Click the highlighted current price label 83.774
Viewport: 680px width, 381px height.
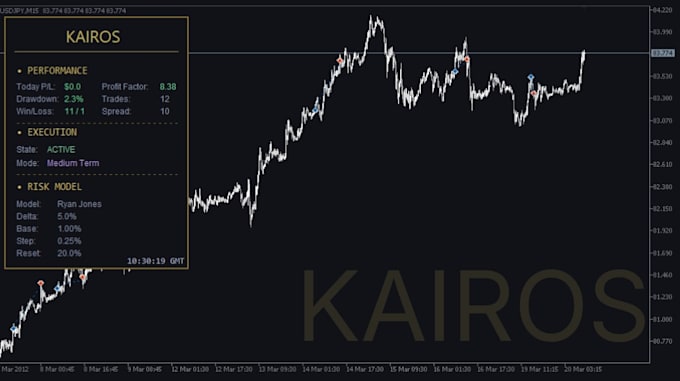663,53
